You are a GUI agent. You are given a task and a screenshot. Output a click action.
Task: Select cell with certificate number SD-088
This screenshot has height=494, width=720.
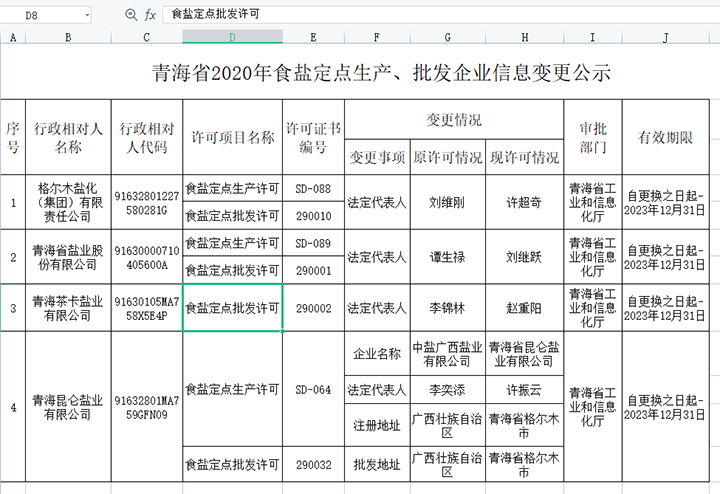313,188
